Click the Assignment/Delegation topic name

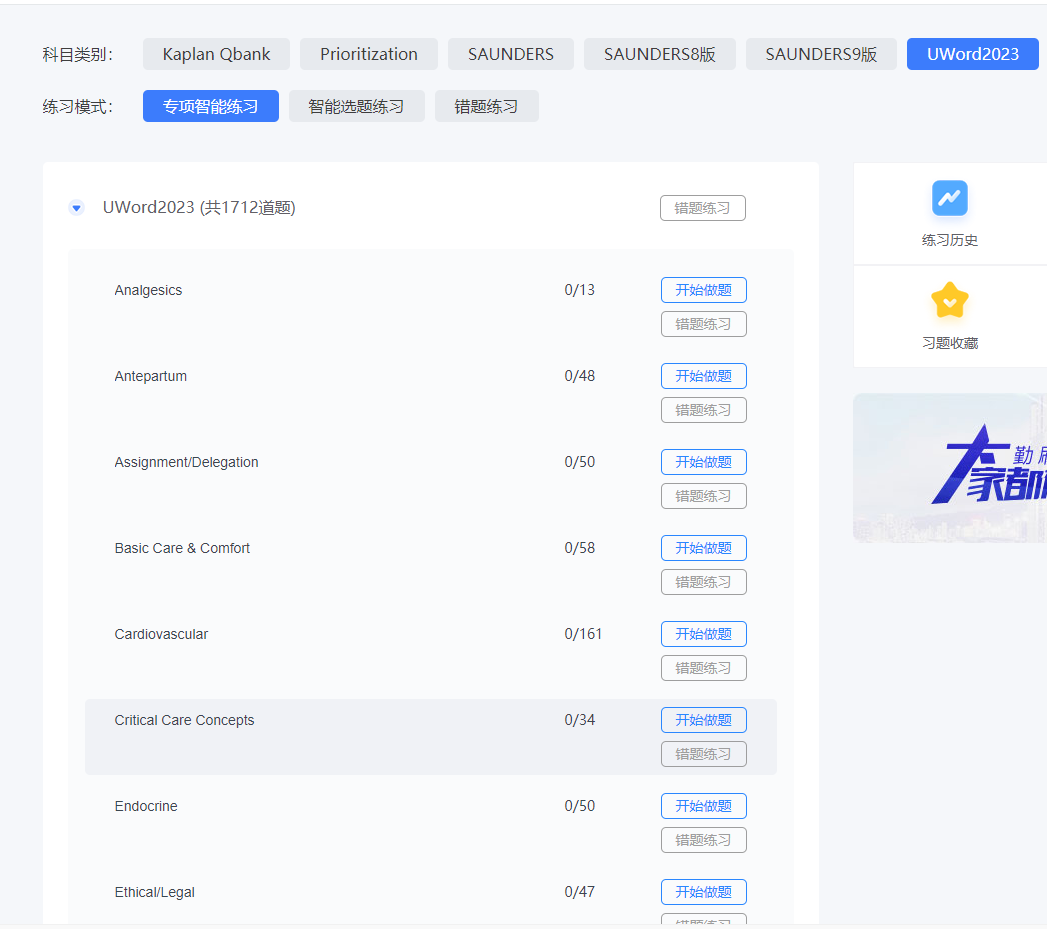[186, 462]
